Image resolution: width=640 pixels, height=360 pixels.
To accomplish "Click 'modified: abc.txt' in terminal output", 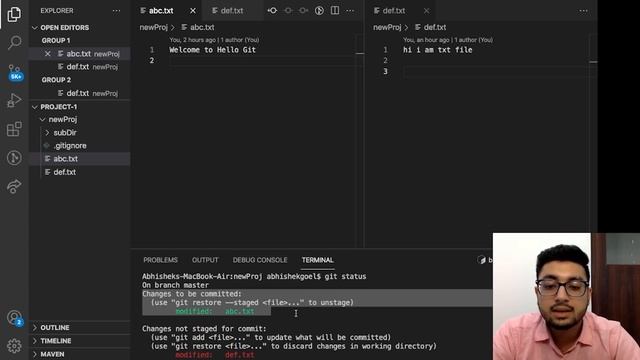I will [215, 311].
